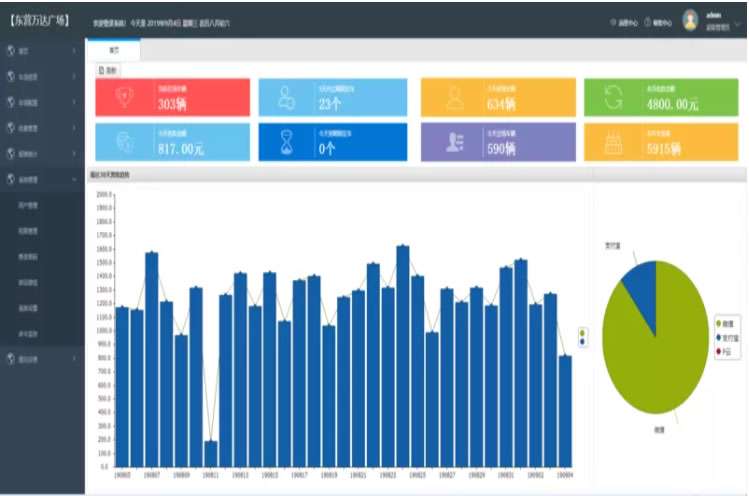Click the users icon on the 23个 card
Screen dimensions: 749x496
[287, 97]
